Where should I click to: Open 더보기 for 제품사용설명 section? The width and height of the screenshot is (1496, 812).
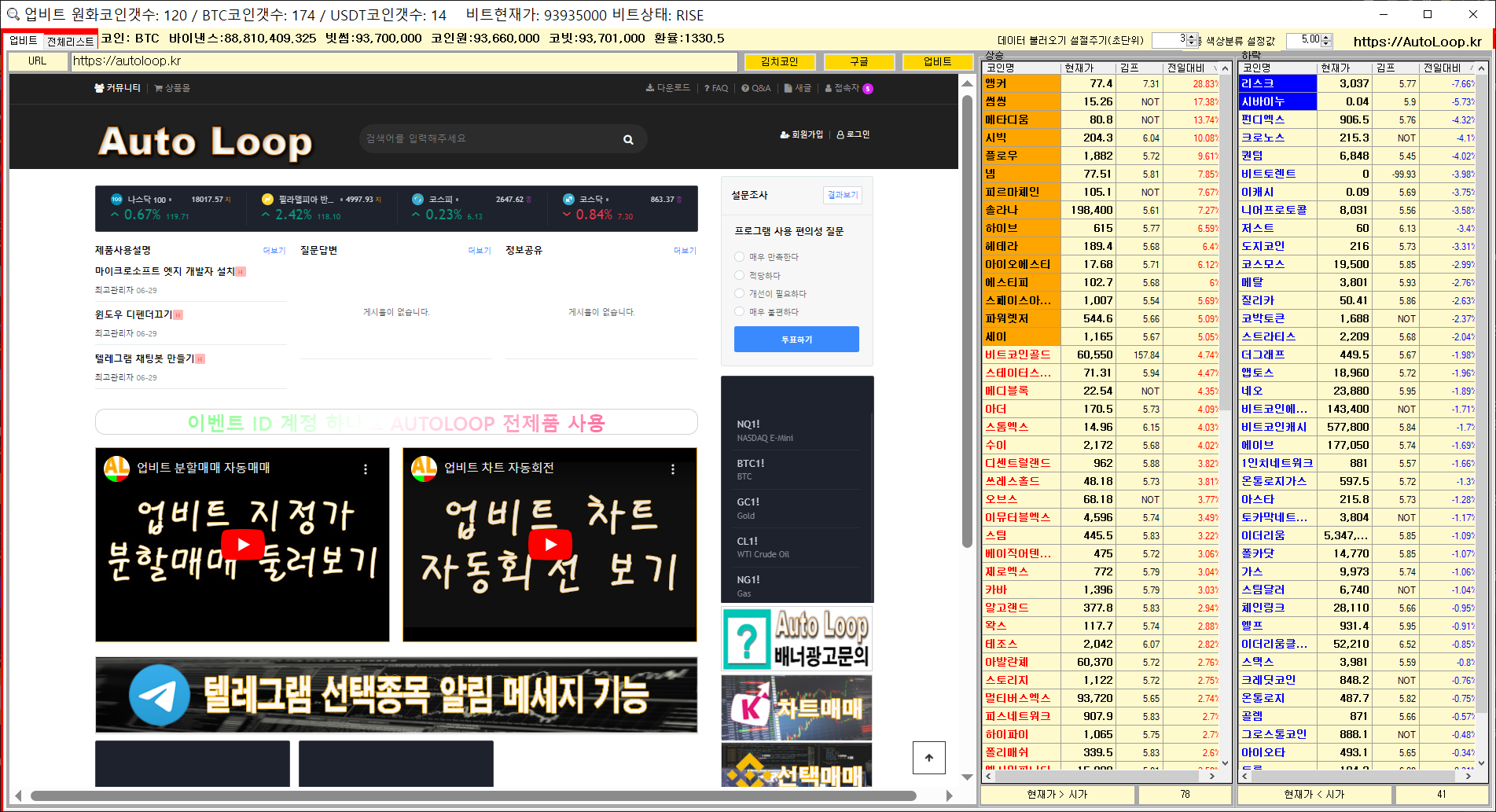coord(274,251)
